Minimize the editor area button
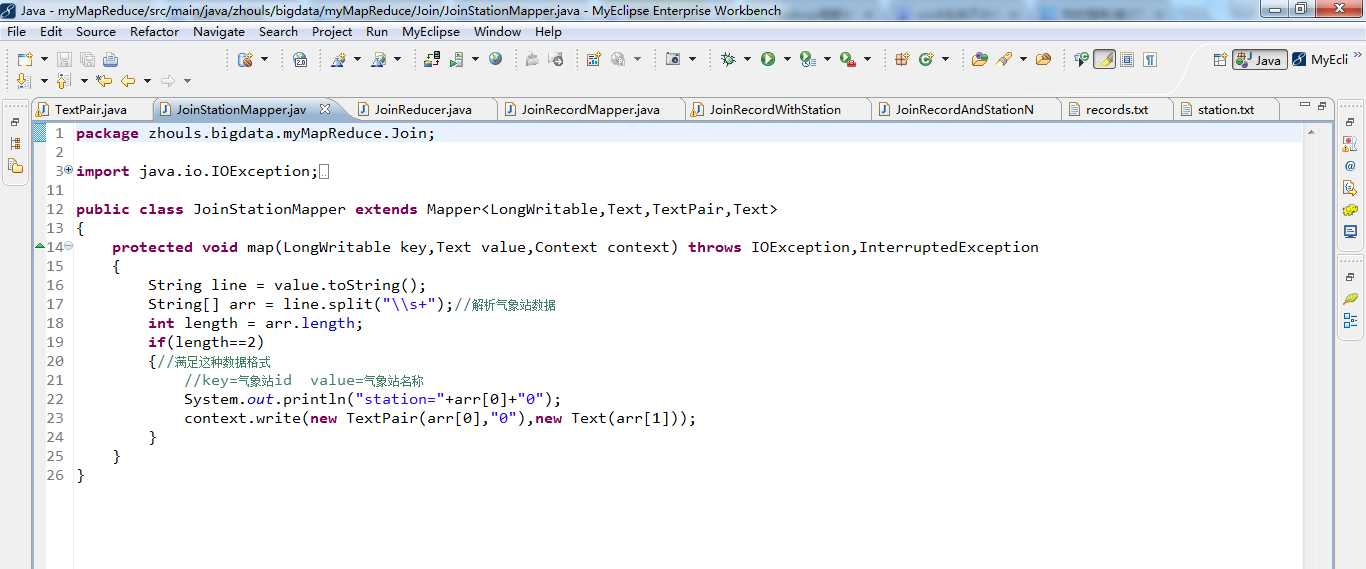Viewport: 1366px width, 569px height. point(1304,104)
